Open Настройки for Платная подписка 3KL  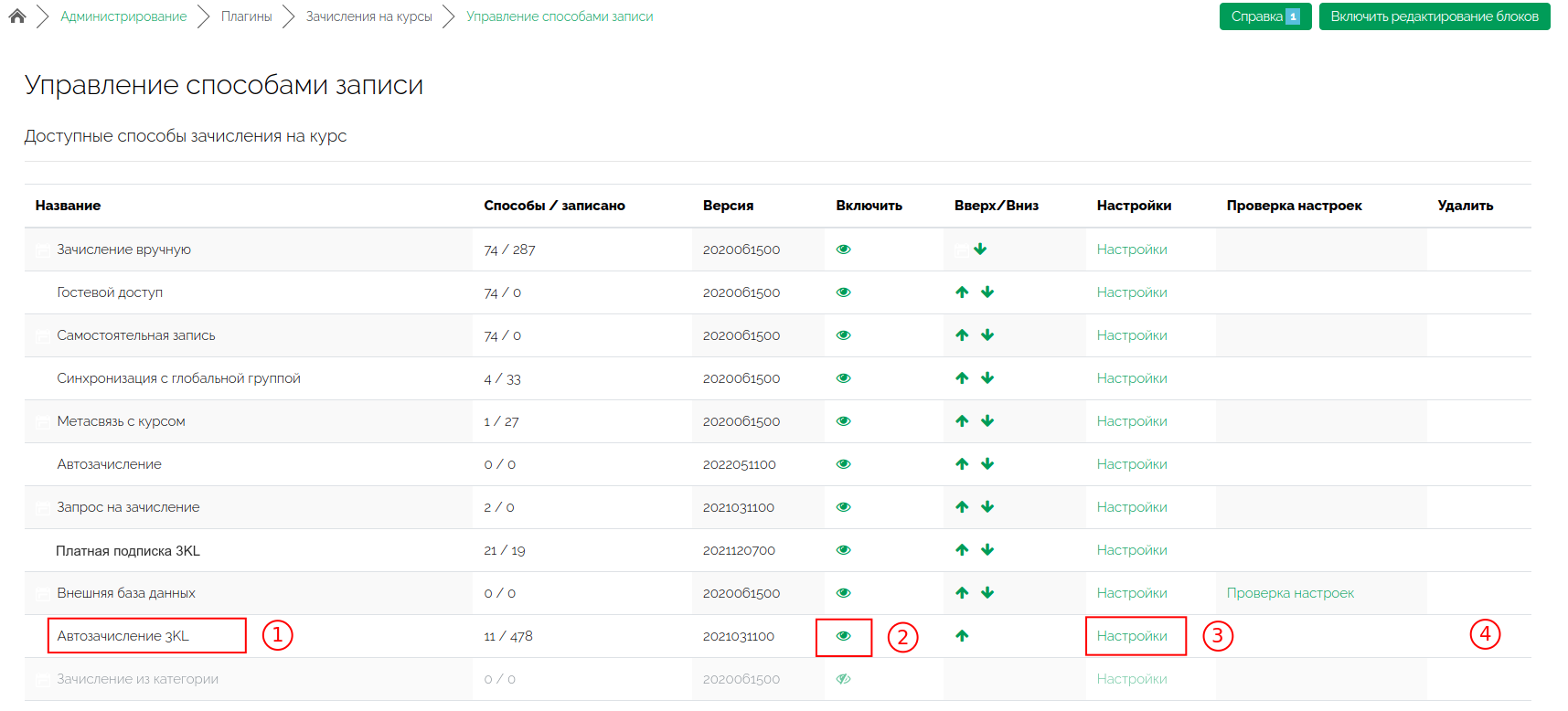coord(1132,550)
